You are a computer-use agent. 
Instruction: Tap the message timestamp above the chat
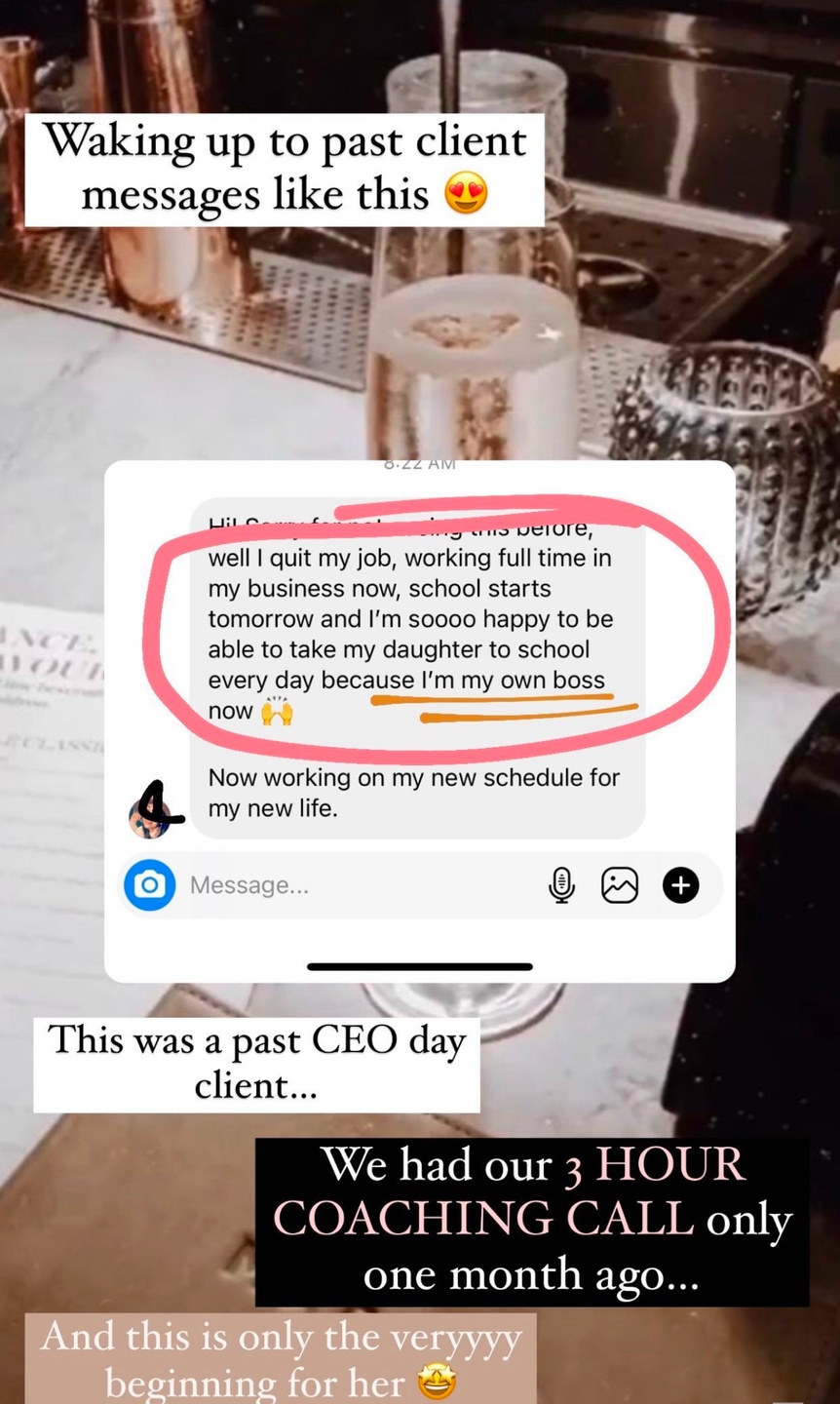point(419,465)
